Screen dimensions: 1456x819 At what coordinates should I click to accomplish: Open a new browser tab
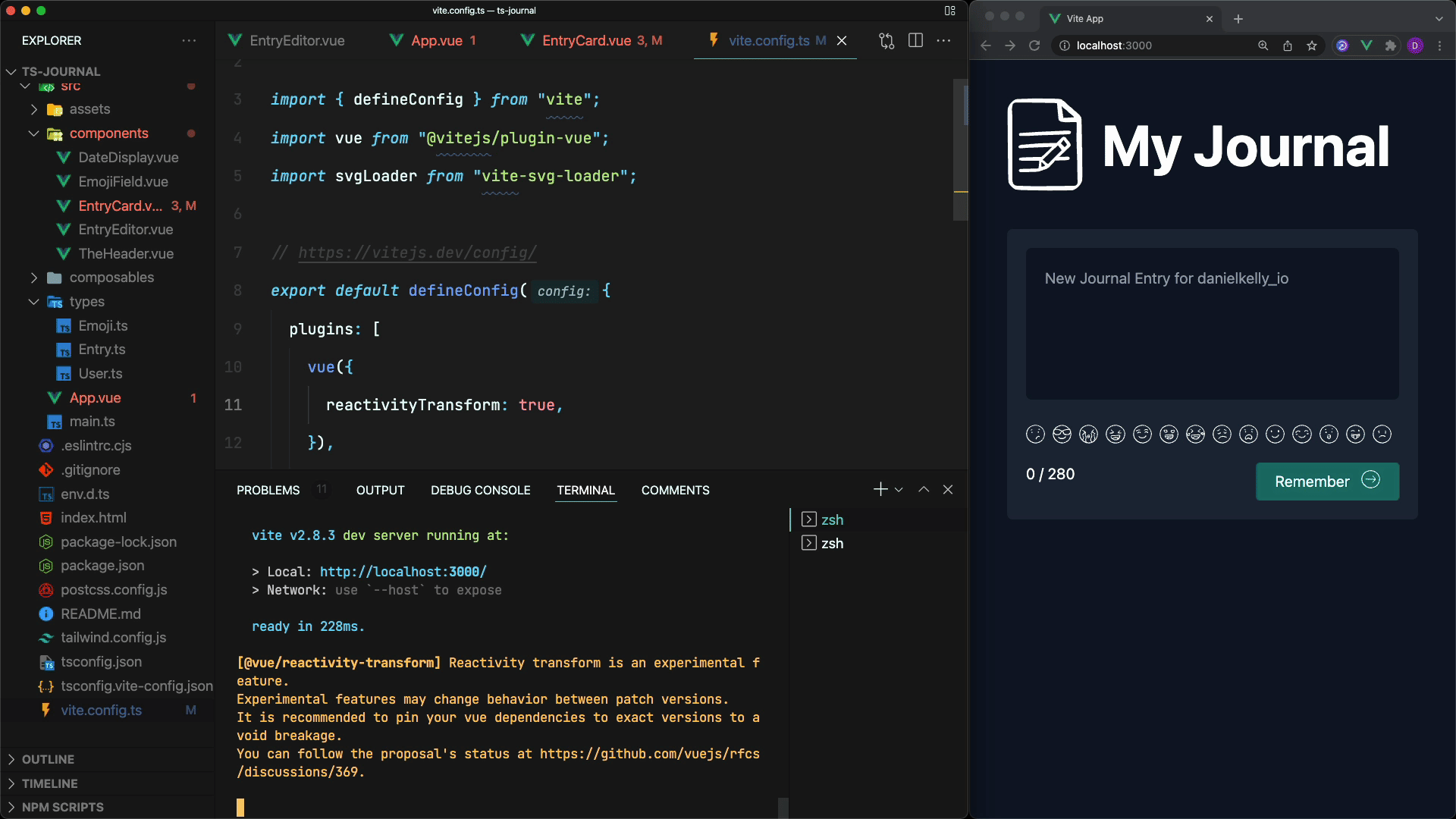pos(1238,19)
